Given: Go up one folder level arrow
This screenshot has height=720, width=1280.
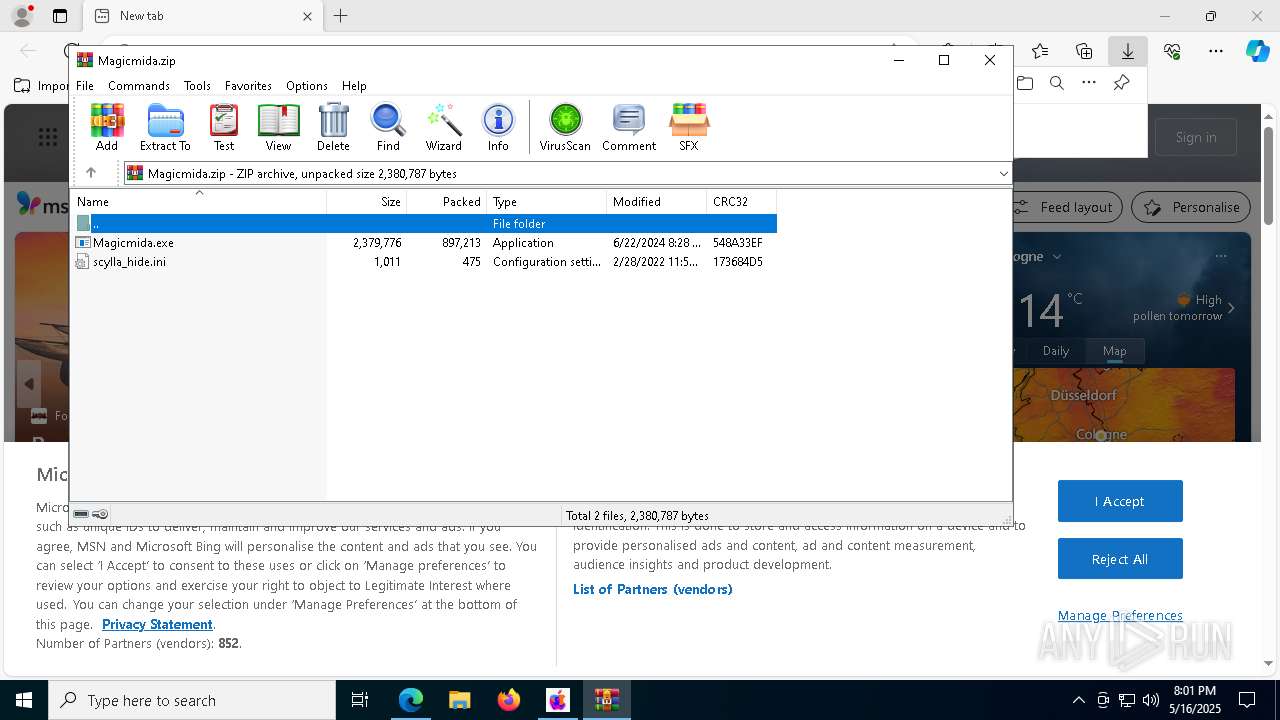Looking at the screenshot, I should pos(91,173).
